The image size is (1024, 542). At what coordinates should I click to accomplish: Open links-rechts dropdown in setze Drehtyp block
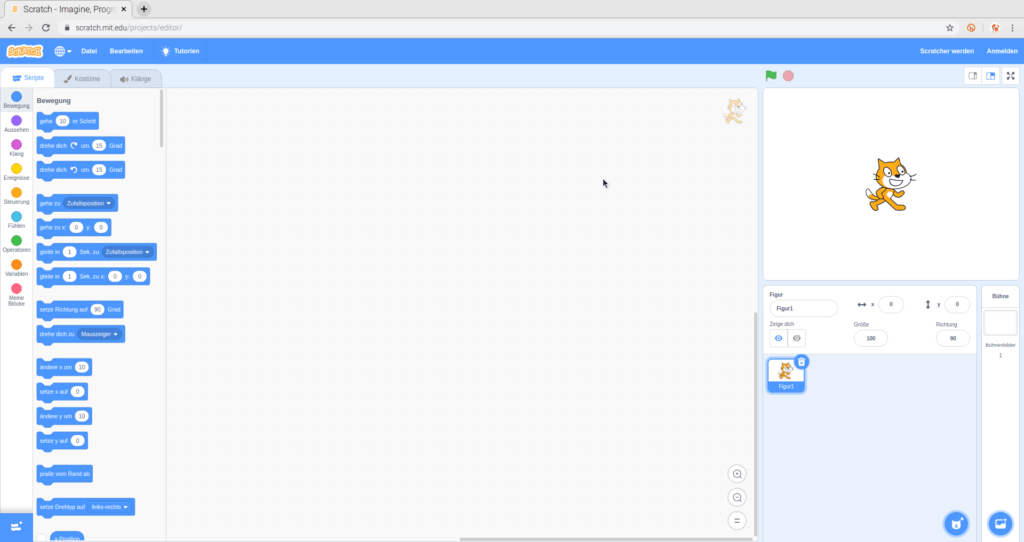(x=109, y=507)
